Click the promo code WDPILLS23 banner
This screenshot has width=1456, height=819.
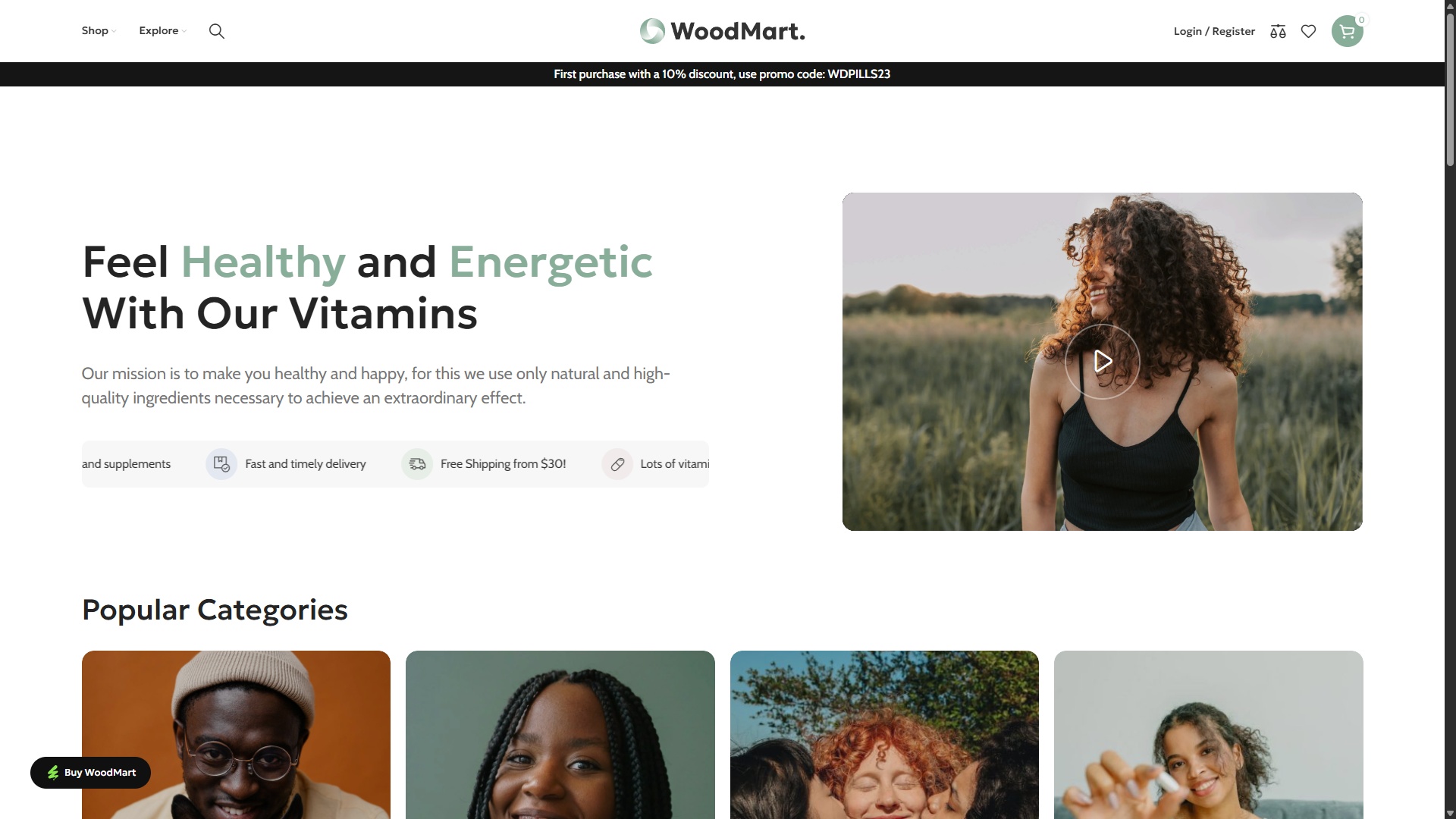point(722,74)
